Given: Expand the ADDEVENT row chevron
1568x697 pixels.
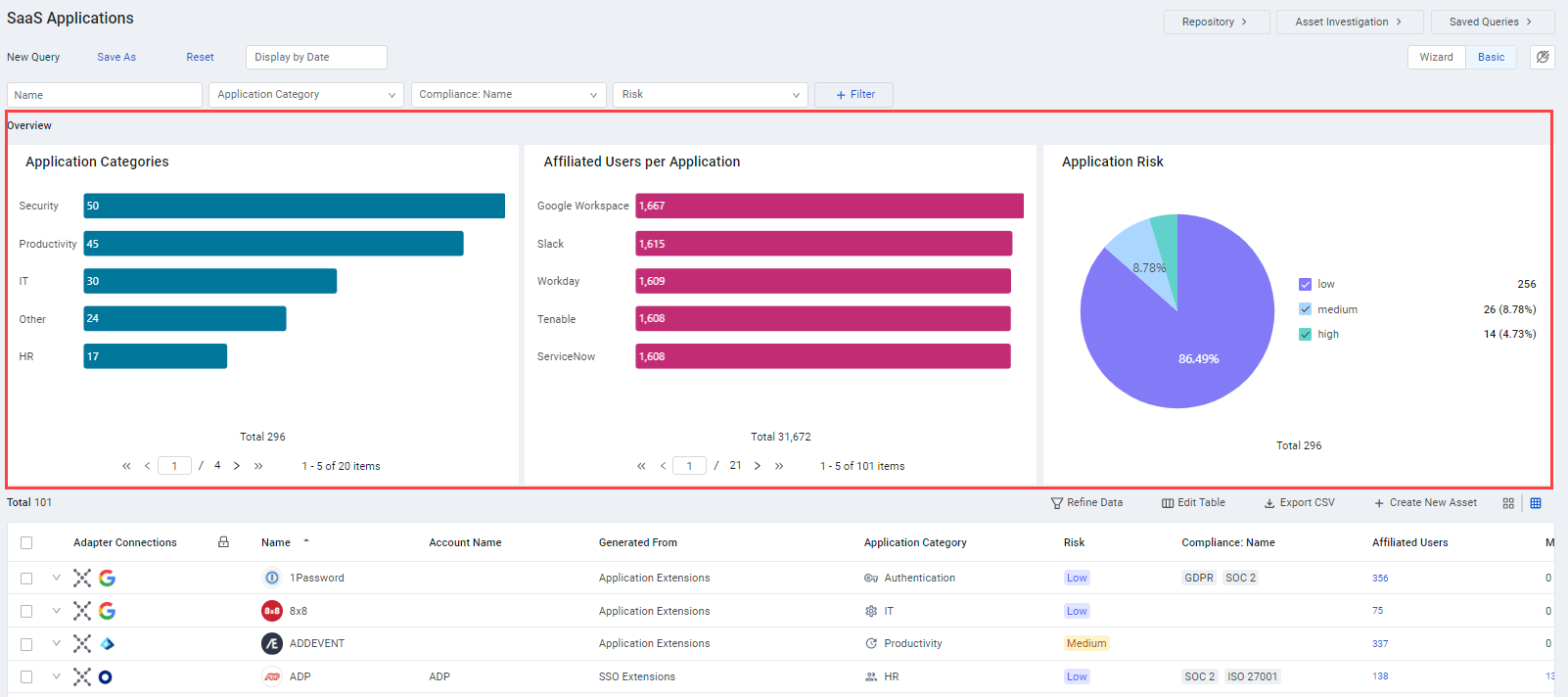Looking at the screenshot, I should click(x=56, y=643).
